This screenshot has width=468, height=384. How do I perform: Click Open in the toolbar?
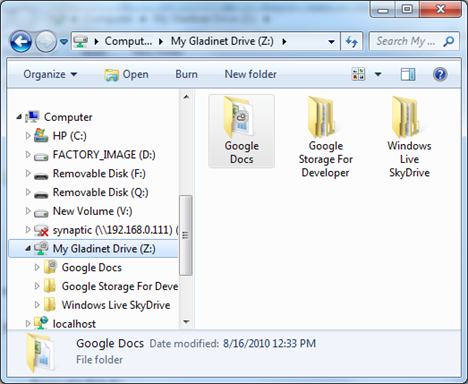pyautogui.click(x=126, y=74)
